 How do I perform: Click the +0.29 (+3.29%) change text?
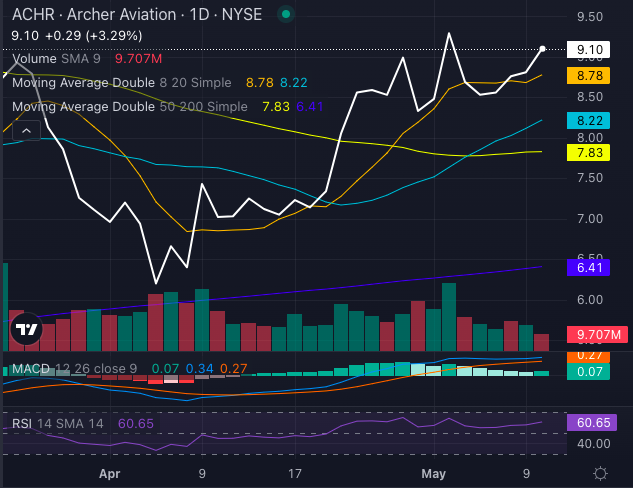(94, 36)
